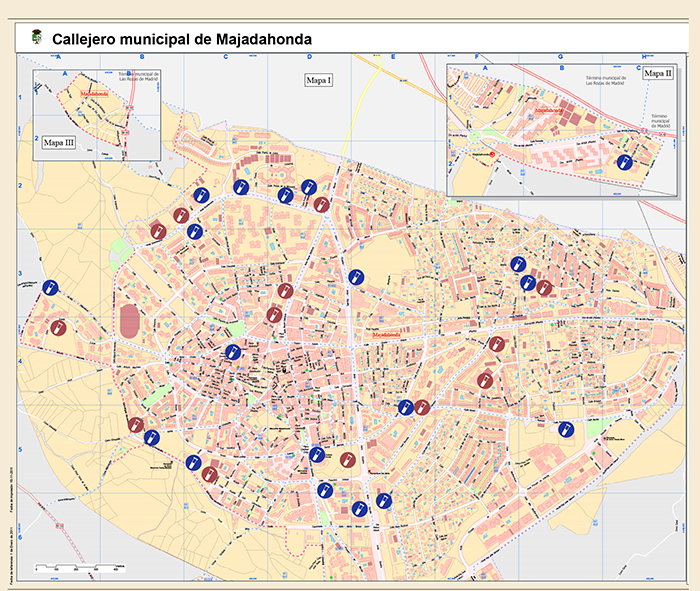Click the red 'Majadahonda' label in the main map centre

pyautogui.click(x=386, y=334)
